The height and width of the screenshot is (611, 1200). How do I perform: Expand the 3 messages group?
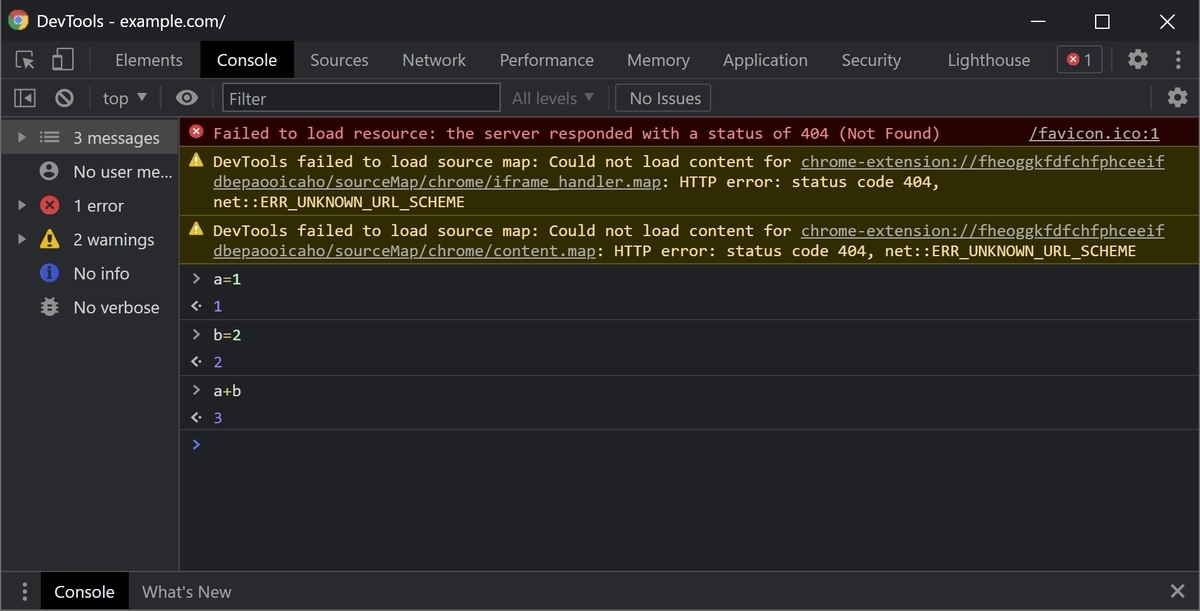[22, 138]
